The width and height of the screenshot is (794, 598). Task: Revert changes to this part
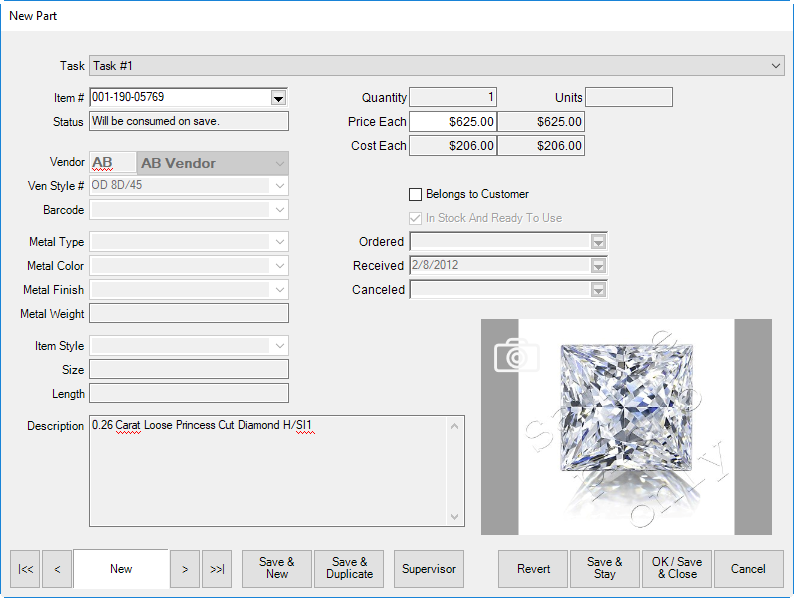pos(533,569)
